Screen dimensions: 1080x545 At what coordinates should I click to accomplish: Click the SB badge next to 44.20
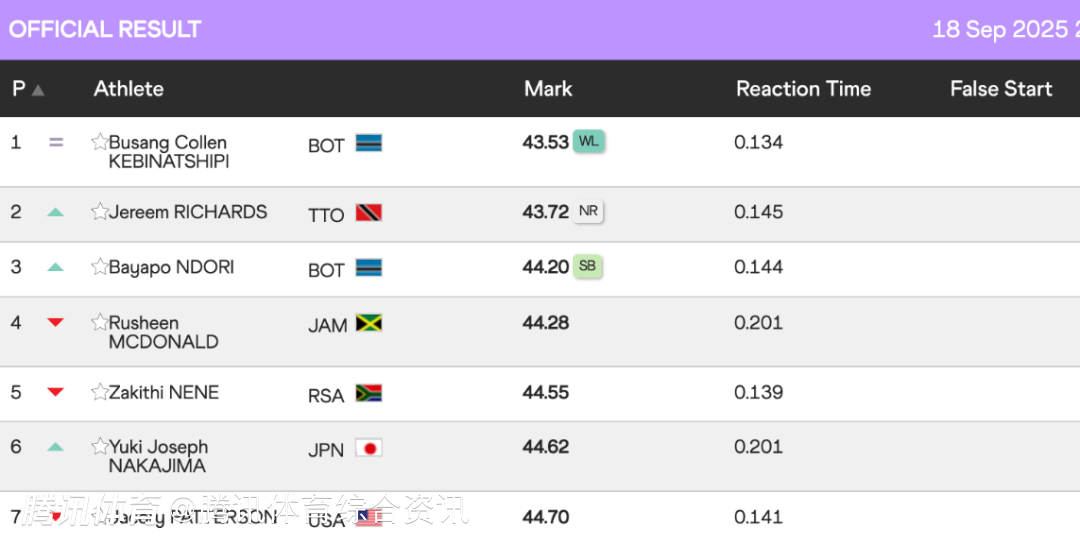[x=588, y=266]
